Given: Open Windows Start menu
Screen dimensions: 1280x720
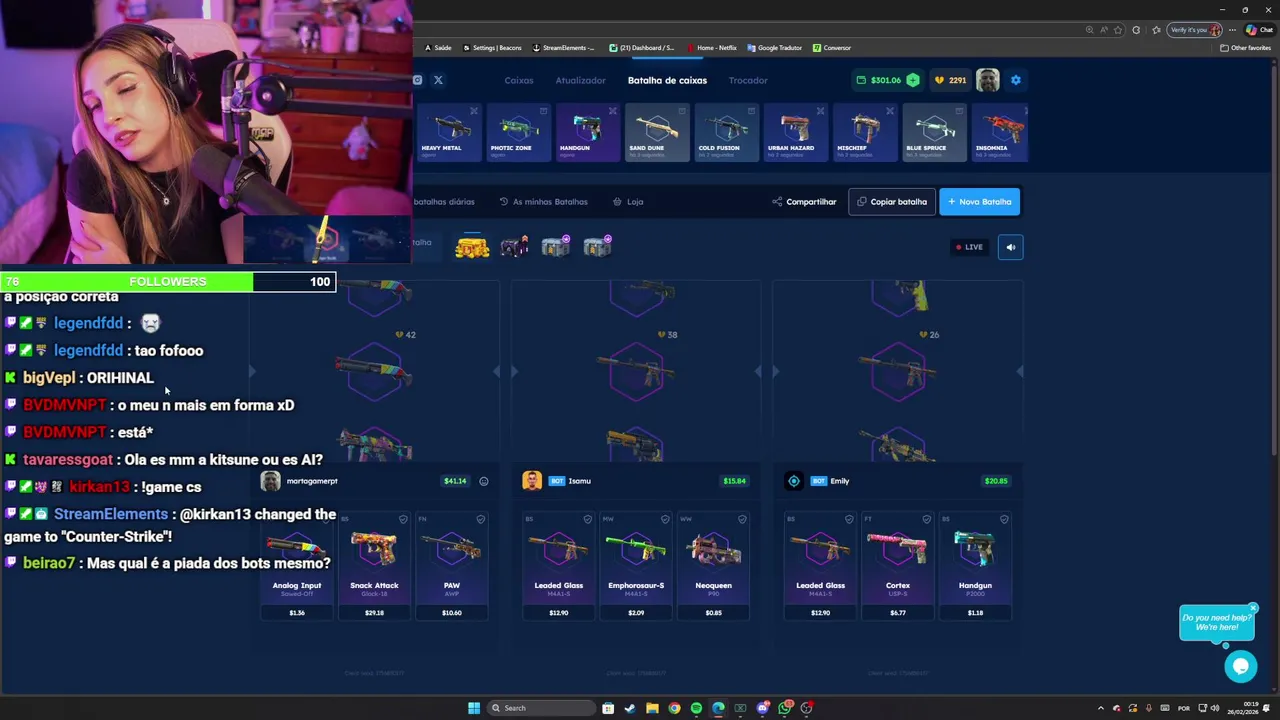Looking at the screenshot, I should [x=474, y=708].
